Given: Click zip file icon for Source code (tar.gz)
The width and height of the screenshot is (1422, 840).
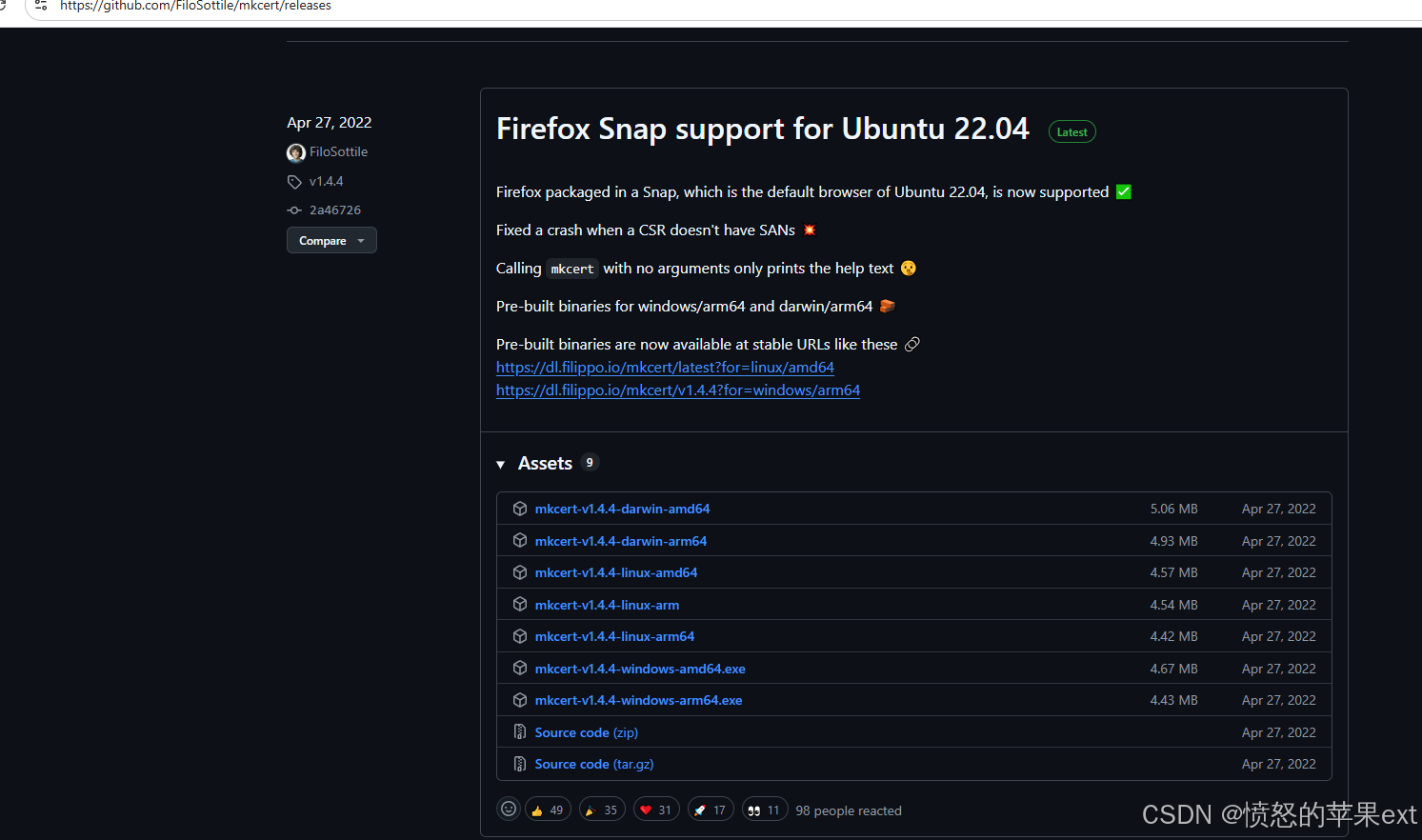Looking at the screenshot, I should pyautogui.click(x=520, y=764).
